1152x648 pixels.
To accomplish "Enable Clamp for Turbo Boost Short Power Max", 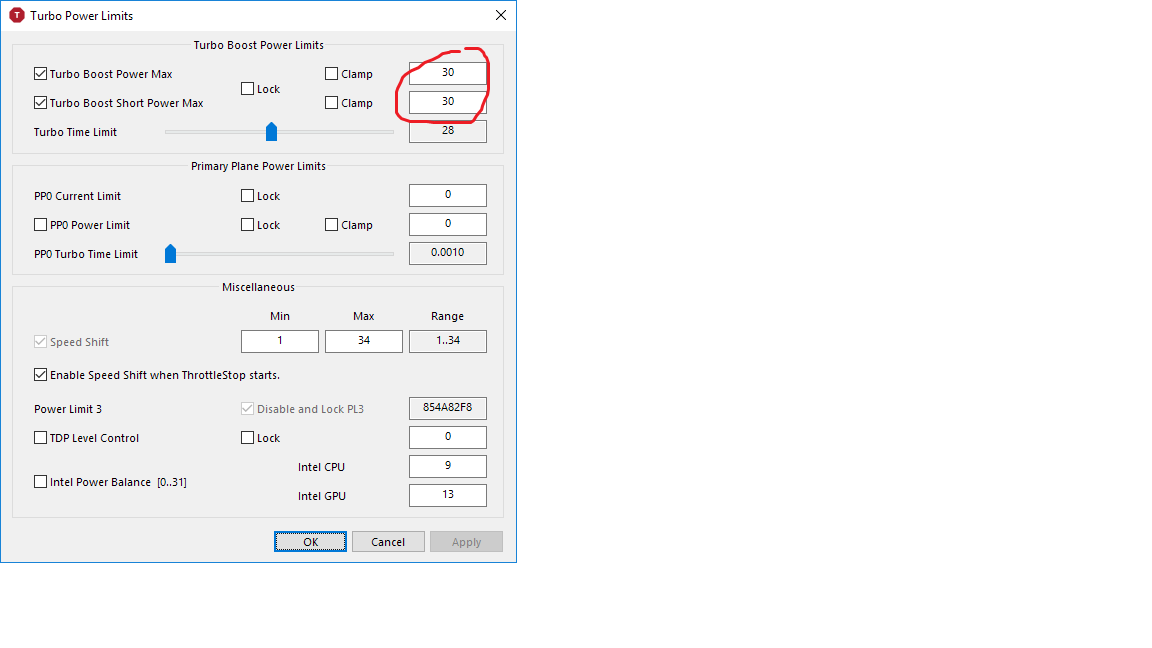I will click(331, 103).
